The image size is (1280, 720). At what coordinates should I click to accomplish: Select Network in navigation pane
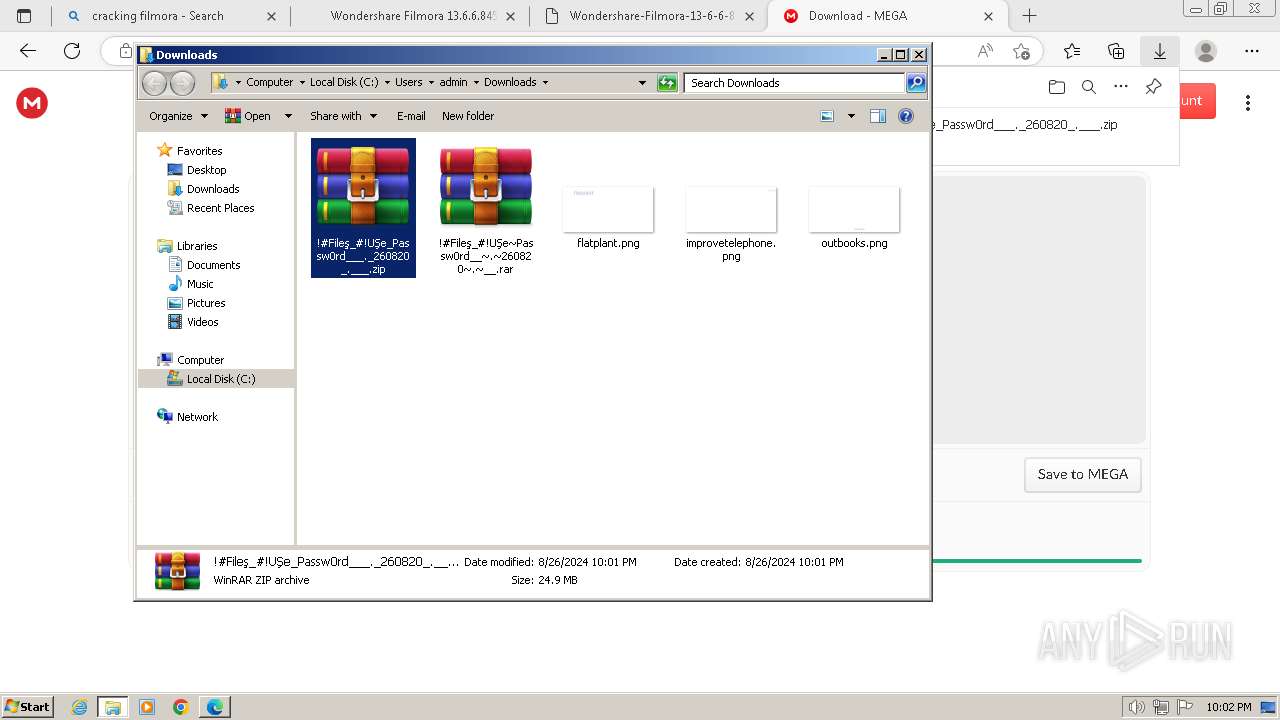(197, 417)
